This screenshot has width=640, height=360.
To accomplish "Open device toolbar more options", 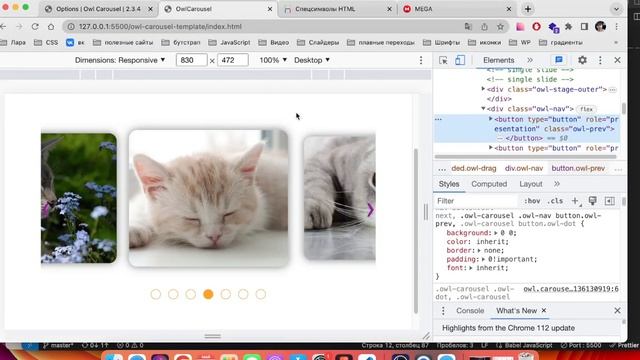I will point(421,60).
